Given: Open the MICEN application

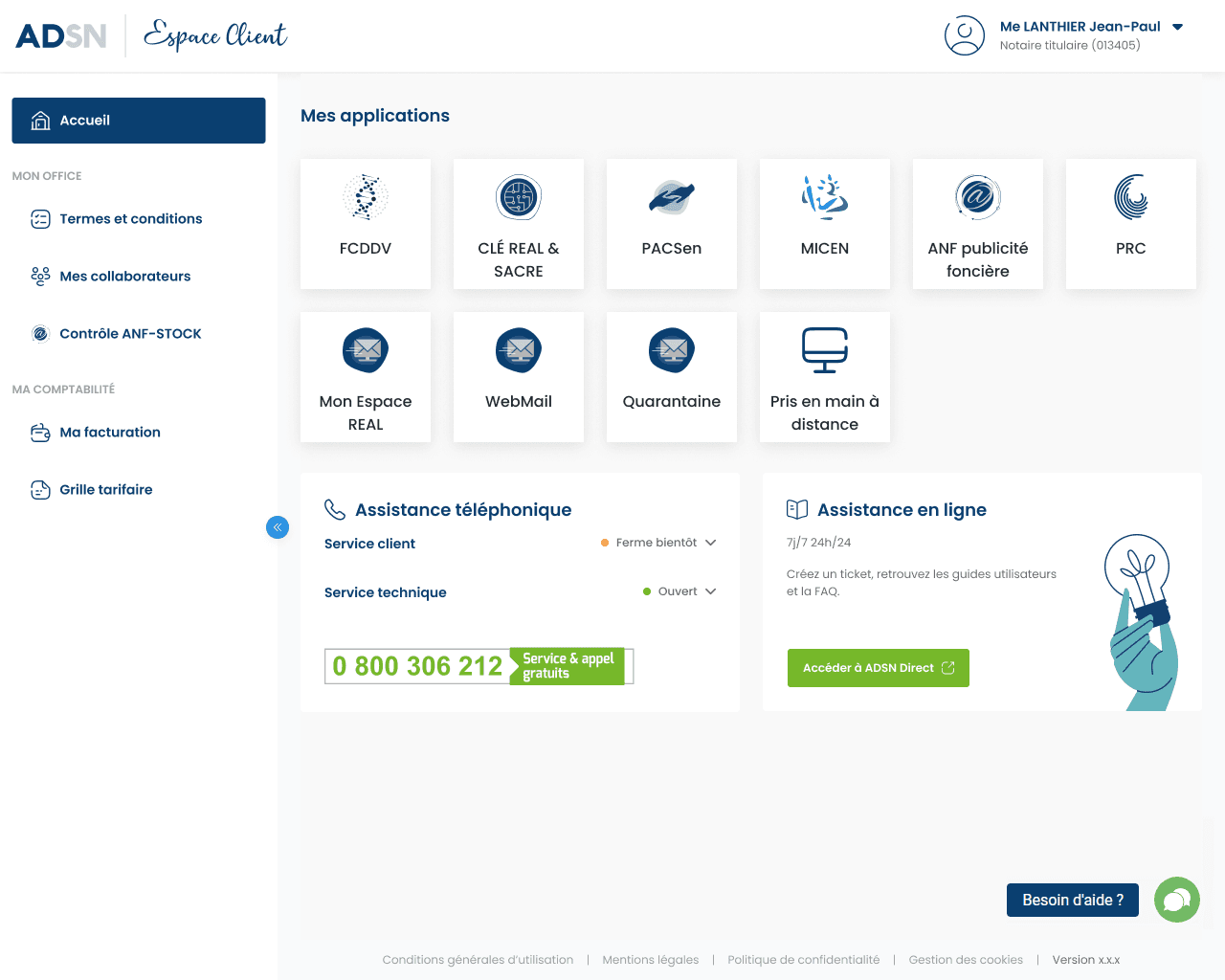Looking at the screenshot, I should [825, 224].
